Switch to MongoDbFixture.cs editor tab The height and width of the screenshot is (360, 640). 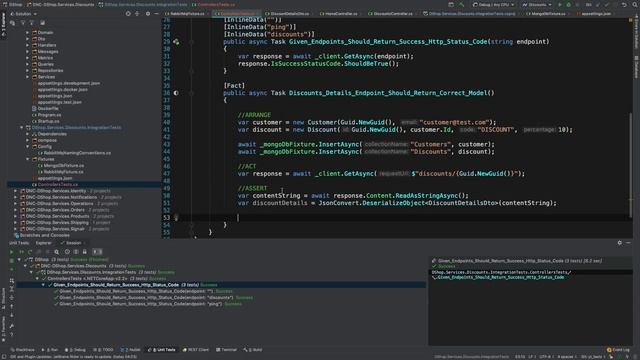[546, 14]
